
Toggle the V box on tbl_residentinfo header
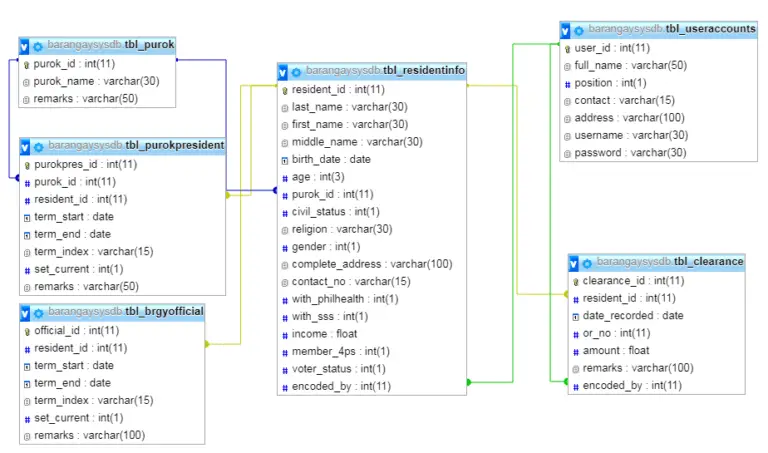pyautogui.click(x=284, y=72)
